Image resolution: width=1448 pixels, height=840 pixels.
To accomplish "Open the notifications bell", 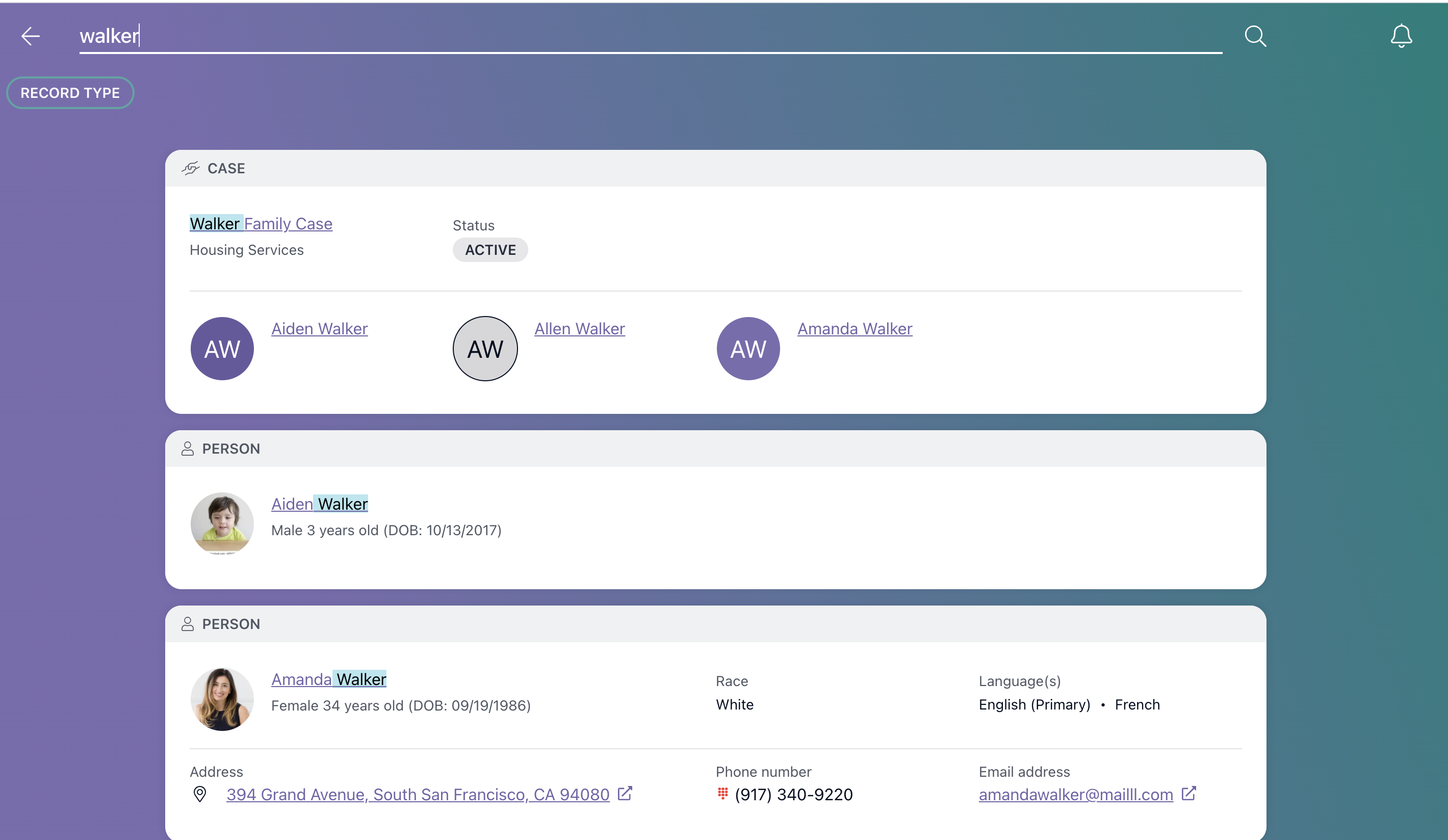I will 1401,36.
